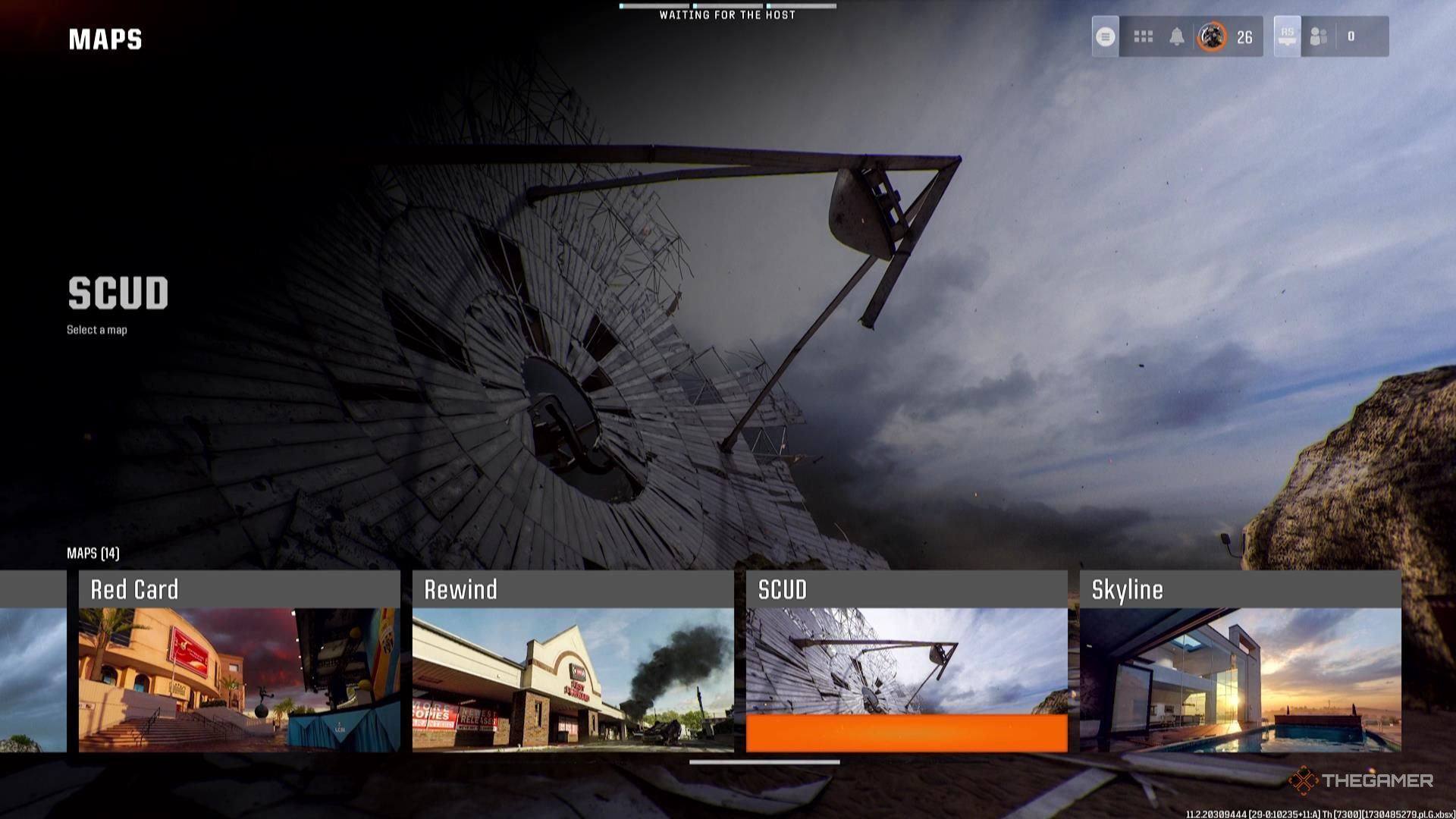The height and width of the screenshot is (819, 1456).
Task: Click the MAPS (14) label
Action: [93, 554]
